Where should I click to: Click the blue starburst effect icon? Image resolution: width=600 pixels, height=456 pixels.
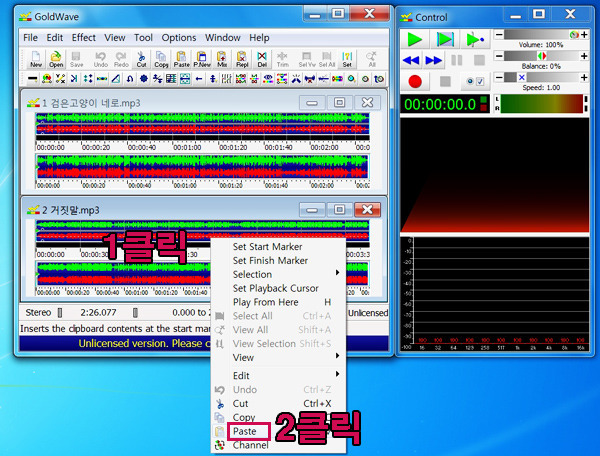click(x=143, y=79)
